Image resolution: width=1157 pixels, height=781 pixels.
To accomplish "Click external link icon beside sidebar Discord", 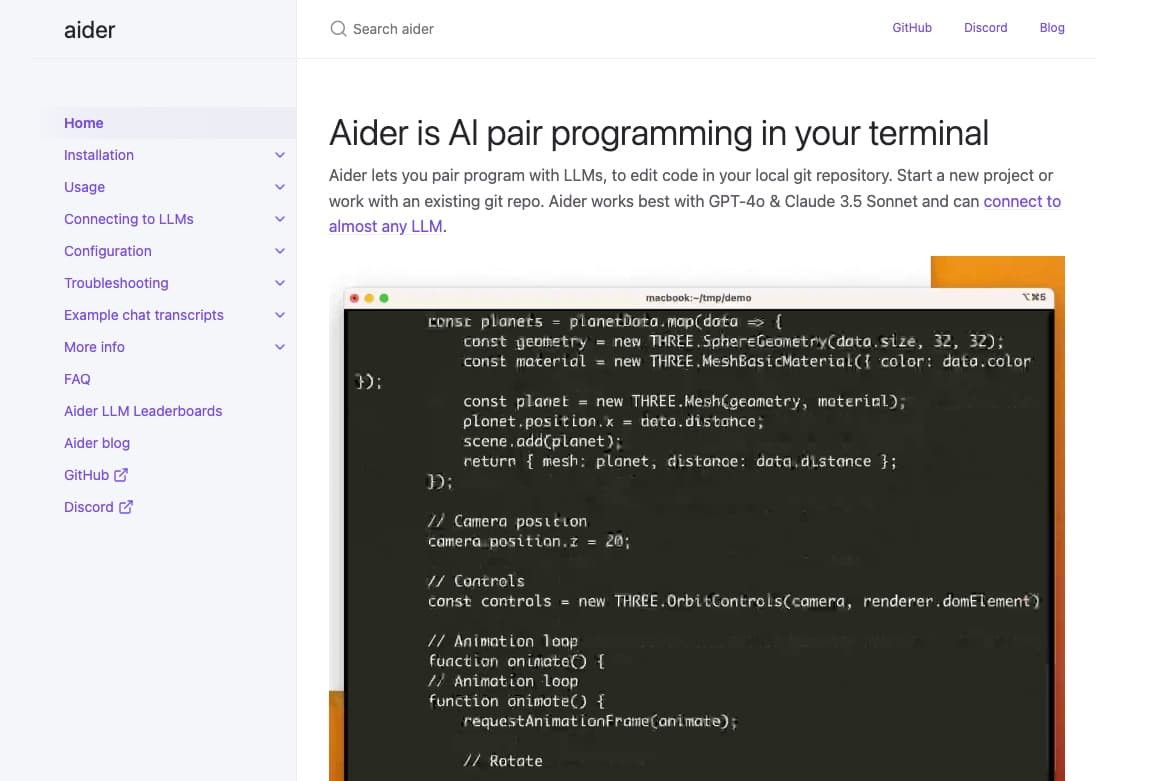I will click(126, 507).
